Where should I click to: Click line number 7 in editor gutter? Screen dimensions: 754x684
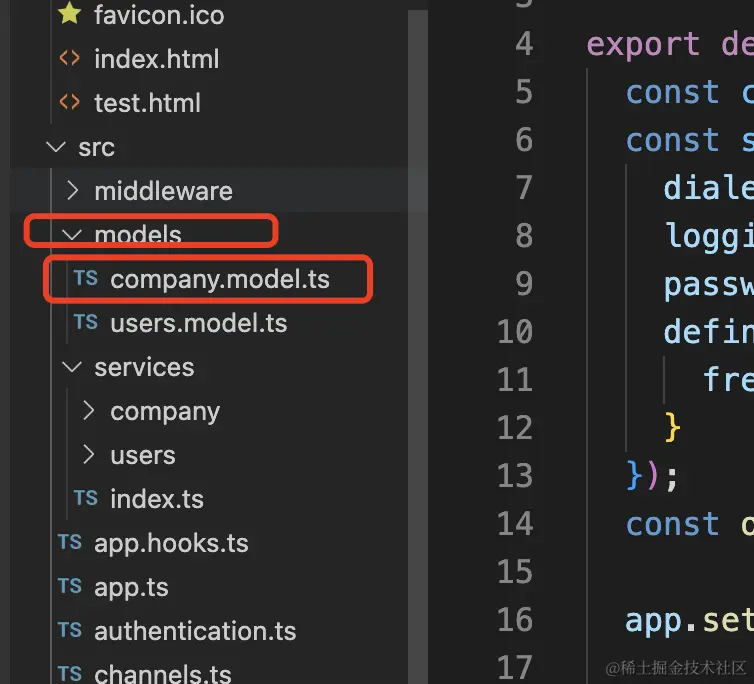coord(524,188)
